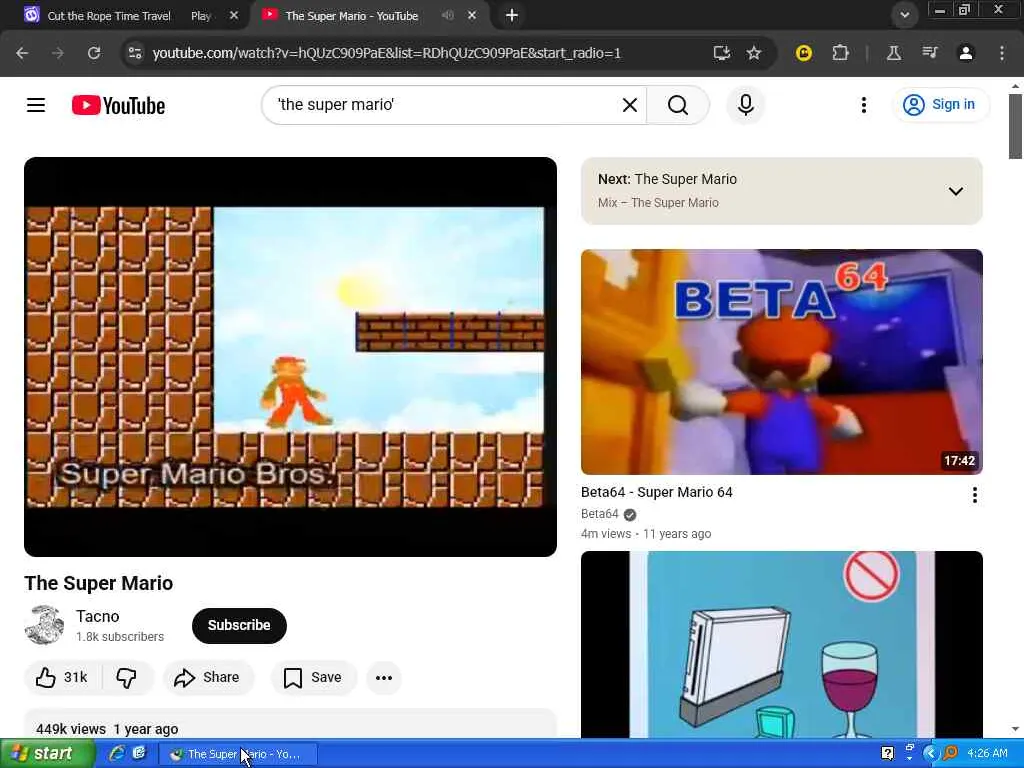Screen dimensions: 1024x768
Task: Open Windows Start menu
Action: click(x=47, y=754)
